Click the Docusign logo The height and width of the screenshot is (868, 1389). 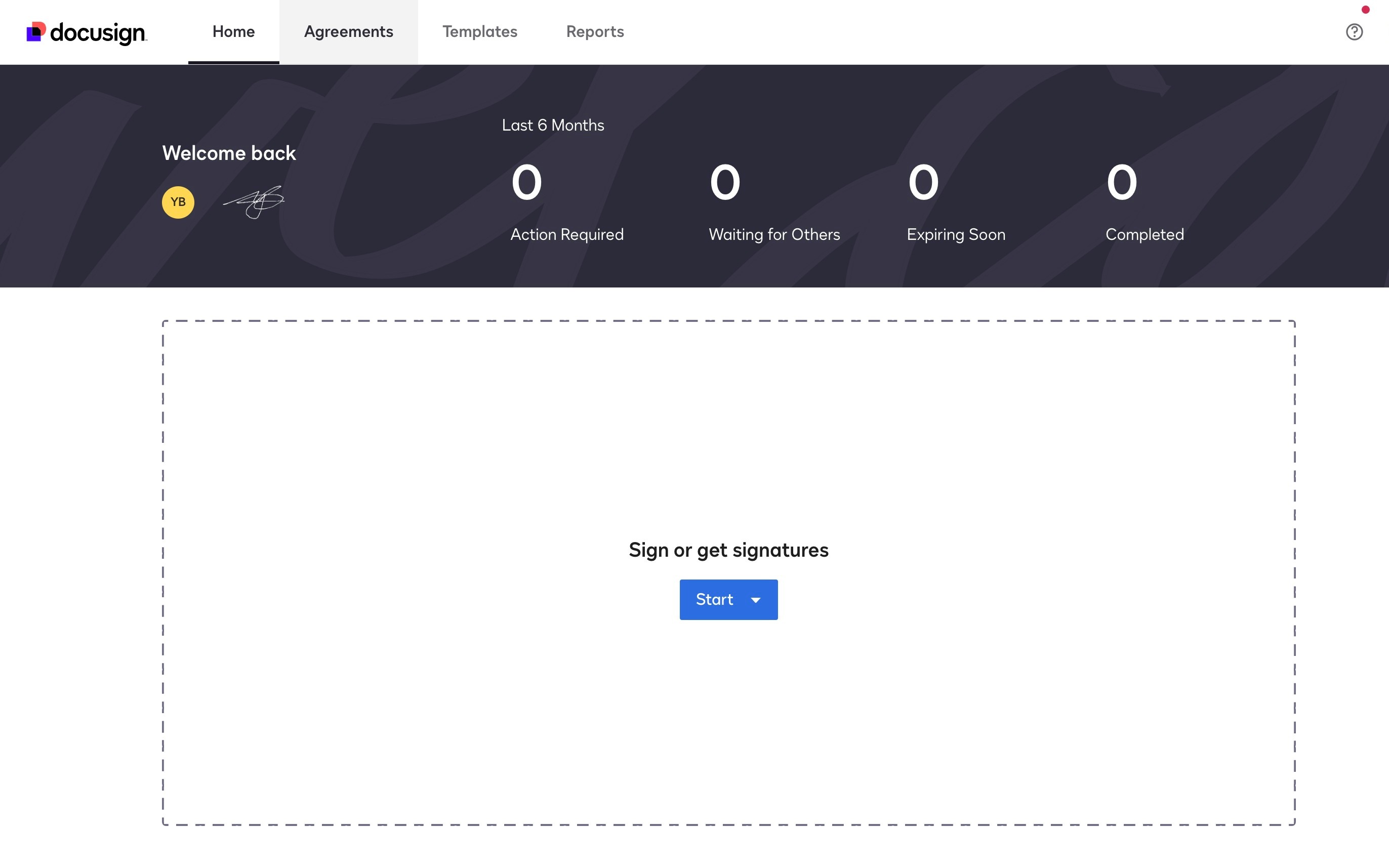coord(87,32)
